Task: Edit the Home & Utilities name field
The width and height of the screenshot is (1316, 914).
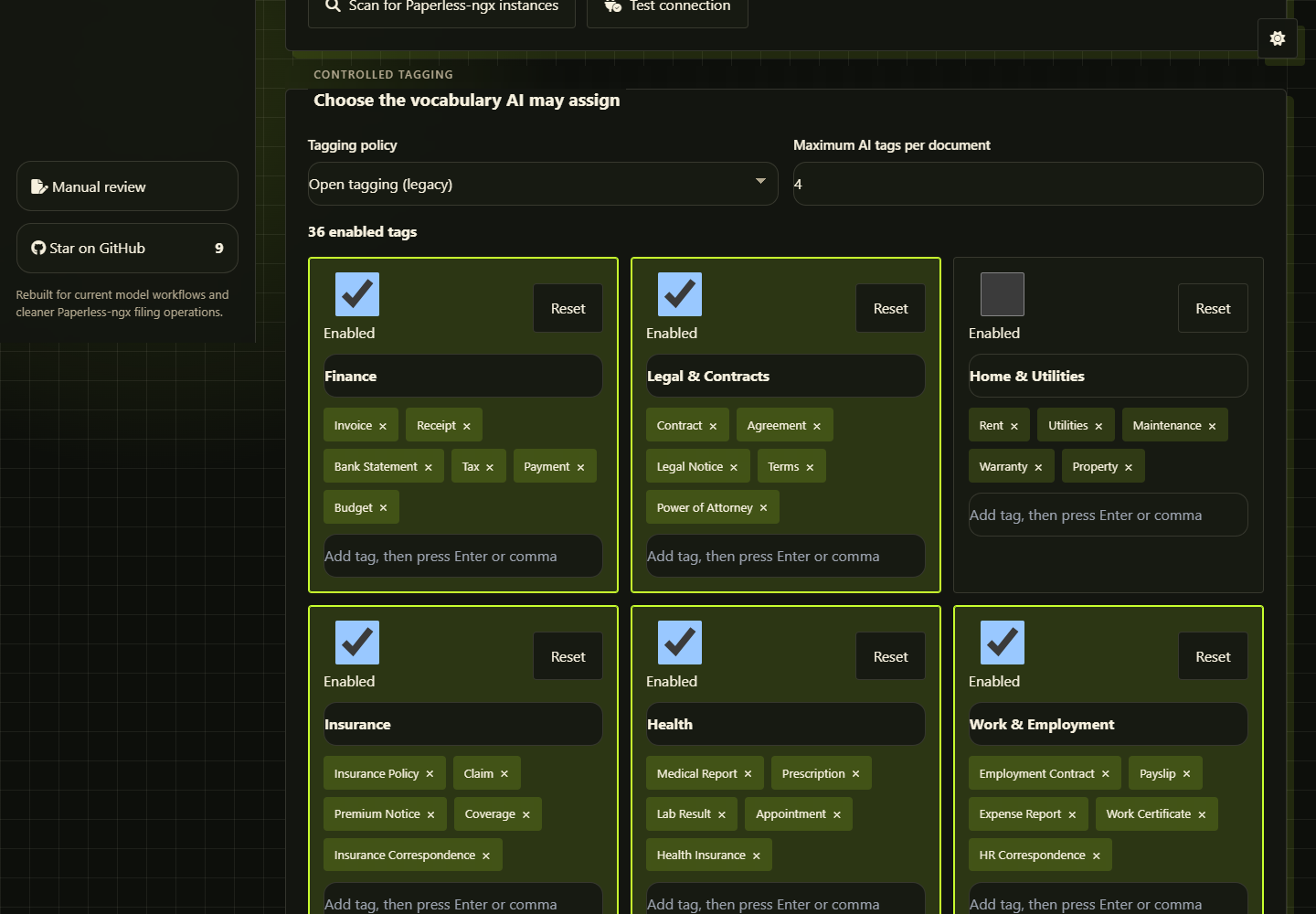Action: point(1109,376)
